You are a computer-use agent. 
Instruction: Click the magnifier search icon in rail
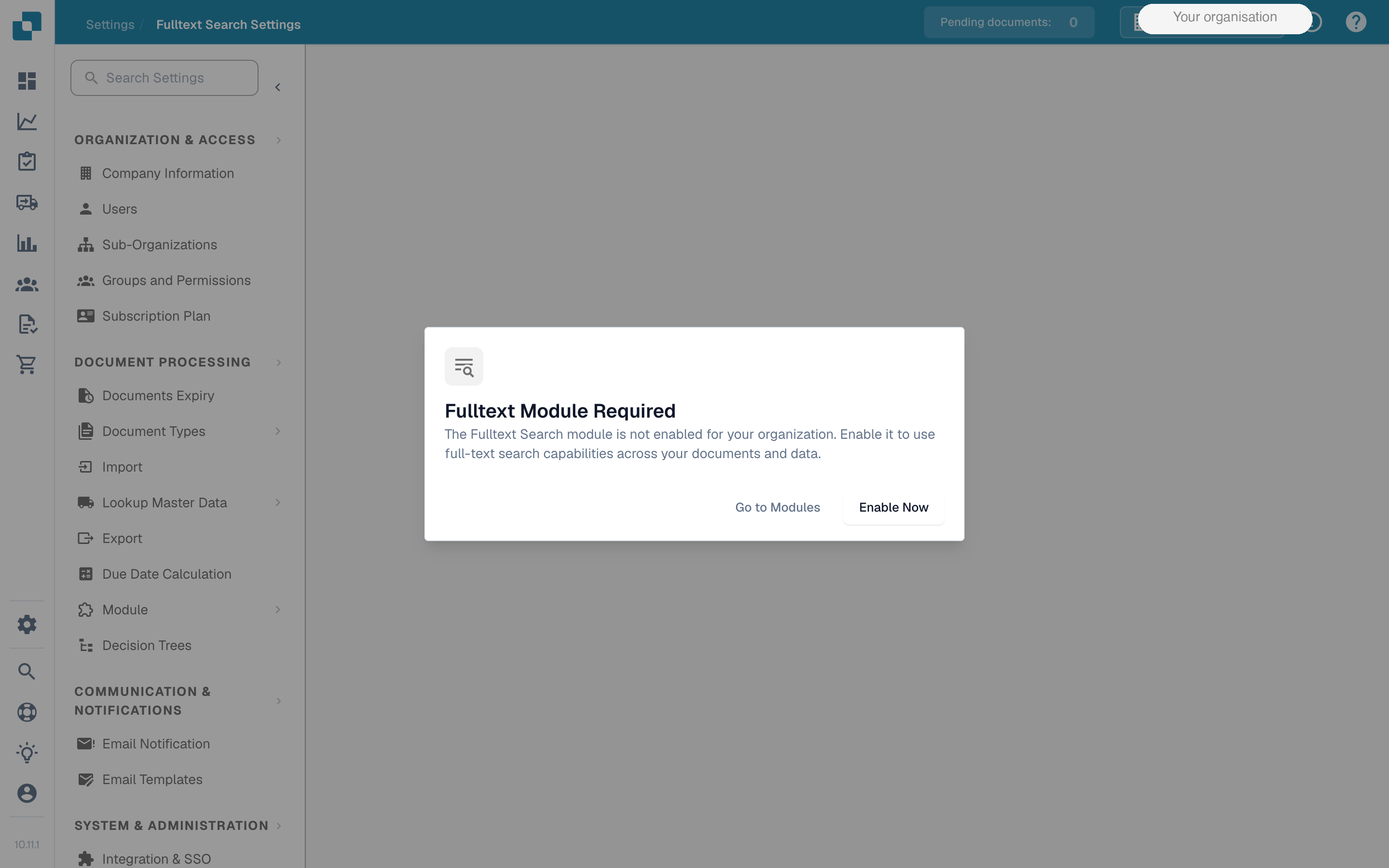pyautogui.click(x=27, y=672)
